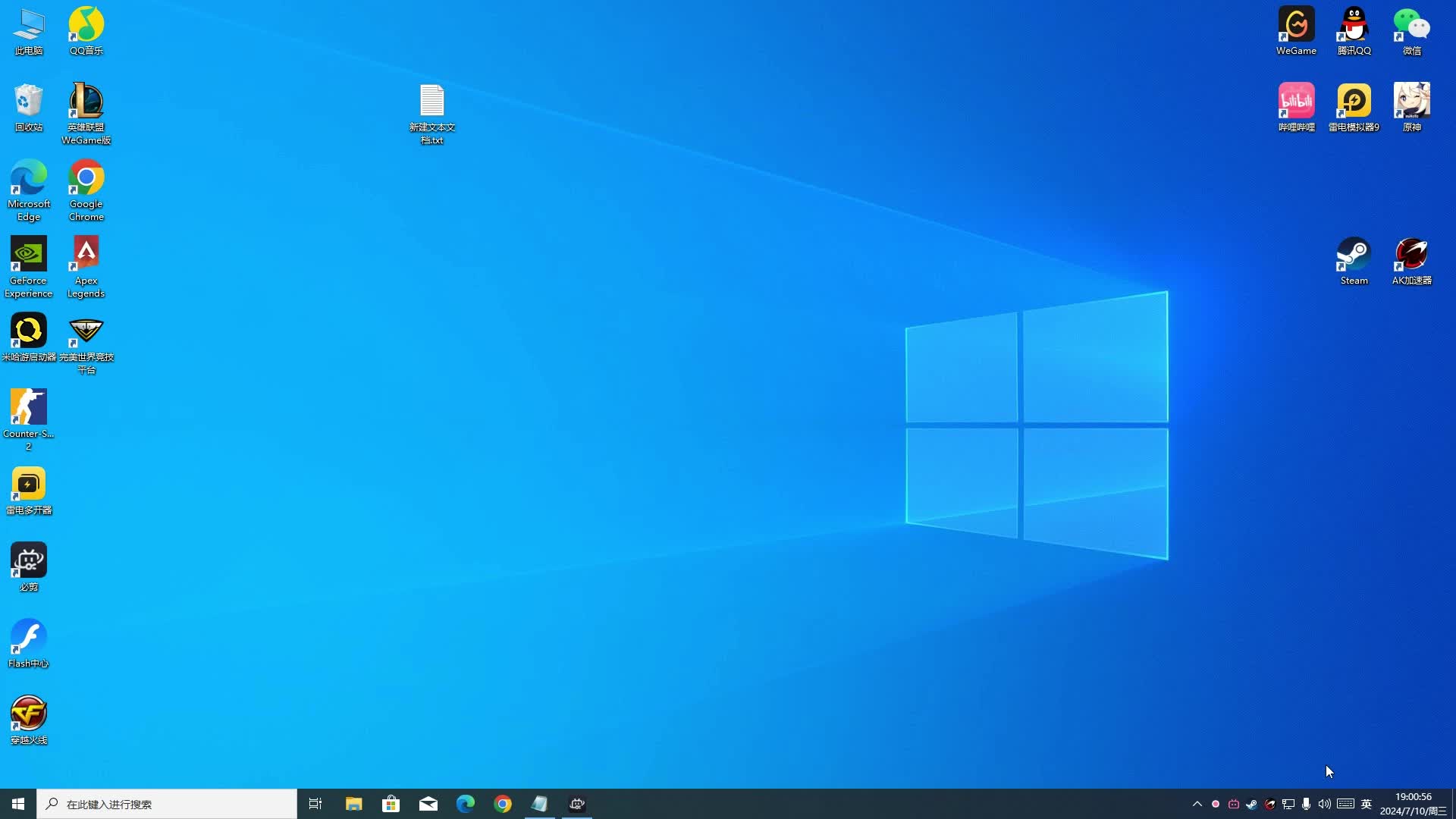Select the 穿越火线 desktop icon

click(29, 720)
